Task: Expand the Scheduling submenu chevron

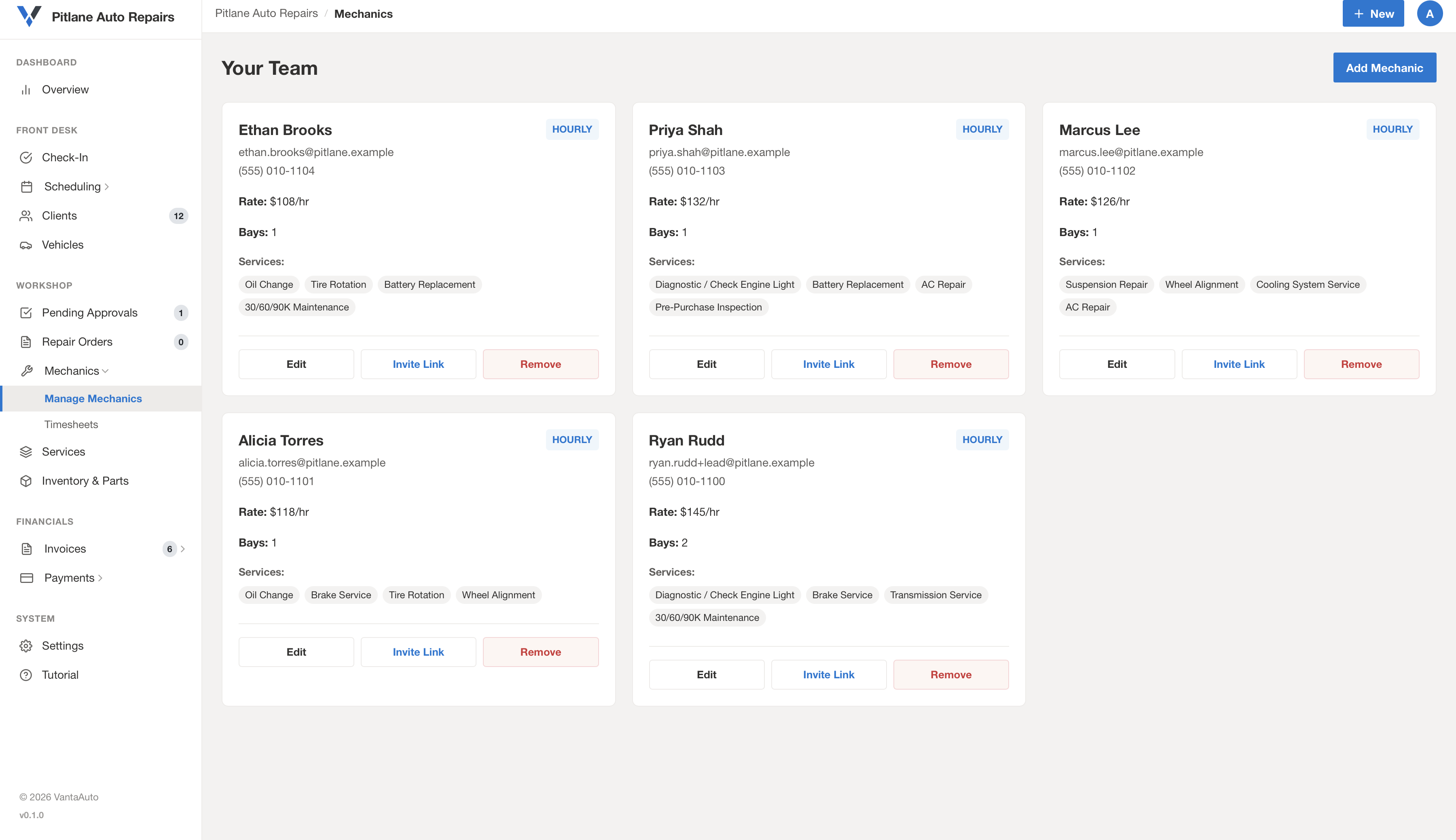Action: click(107, 187)
